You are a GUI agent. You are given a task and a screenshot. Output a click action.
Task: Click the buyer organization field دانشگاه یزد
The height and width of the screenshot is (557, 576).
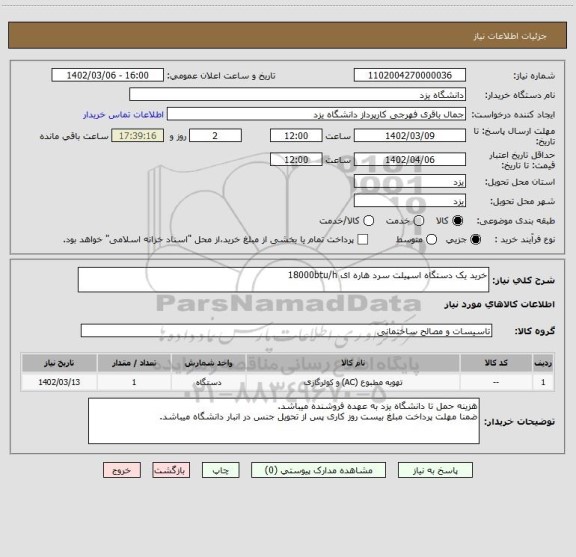point(298,95)
